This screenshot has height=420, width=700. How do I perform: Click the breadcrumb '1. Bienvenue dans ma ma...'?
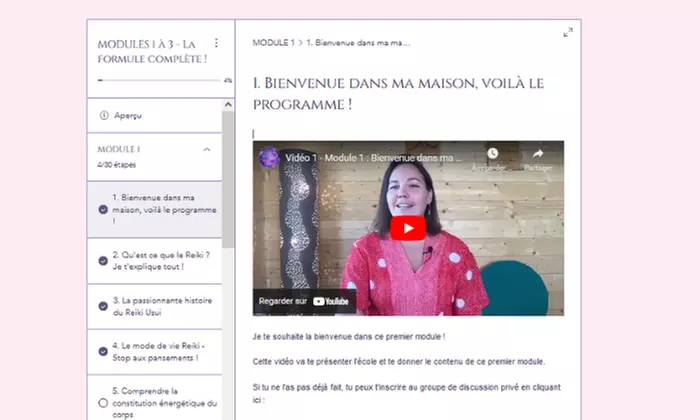[x=358, y=43]
